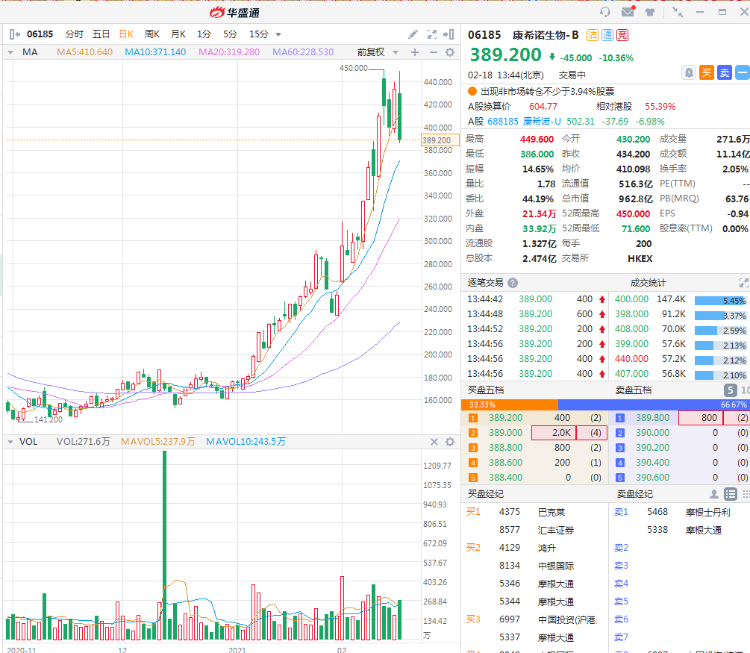Click the blue 66.67% sell ratio bar
Screen dimensions: 750x653
pos(653,405)
